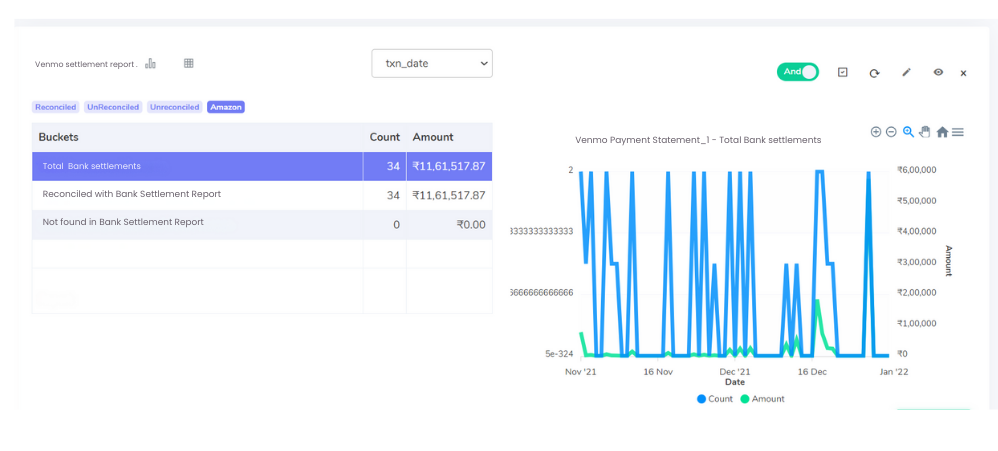Click the checkbox icon beside And toggle
This screenshot has height=451, width=998.
point(843,72)
